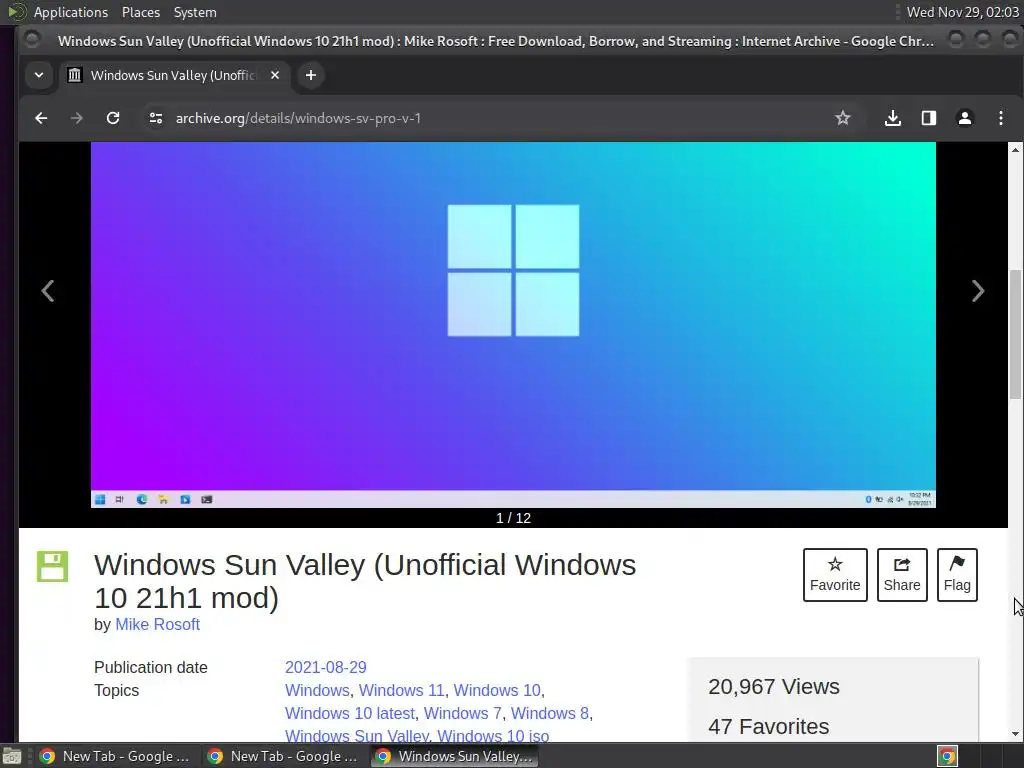Open the Windows 11 topic link
Screen dimensions: 1024x768
(402, 690)
